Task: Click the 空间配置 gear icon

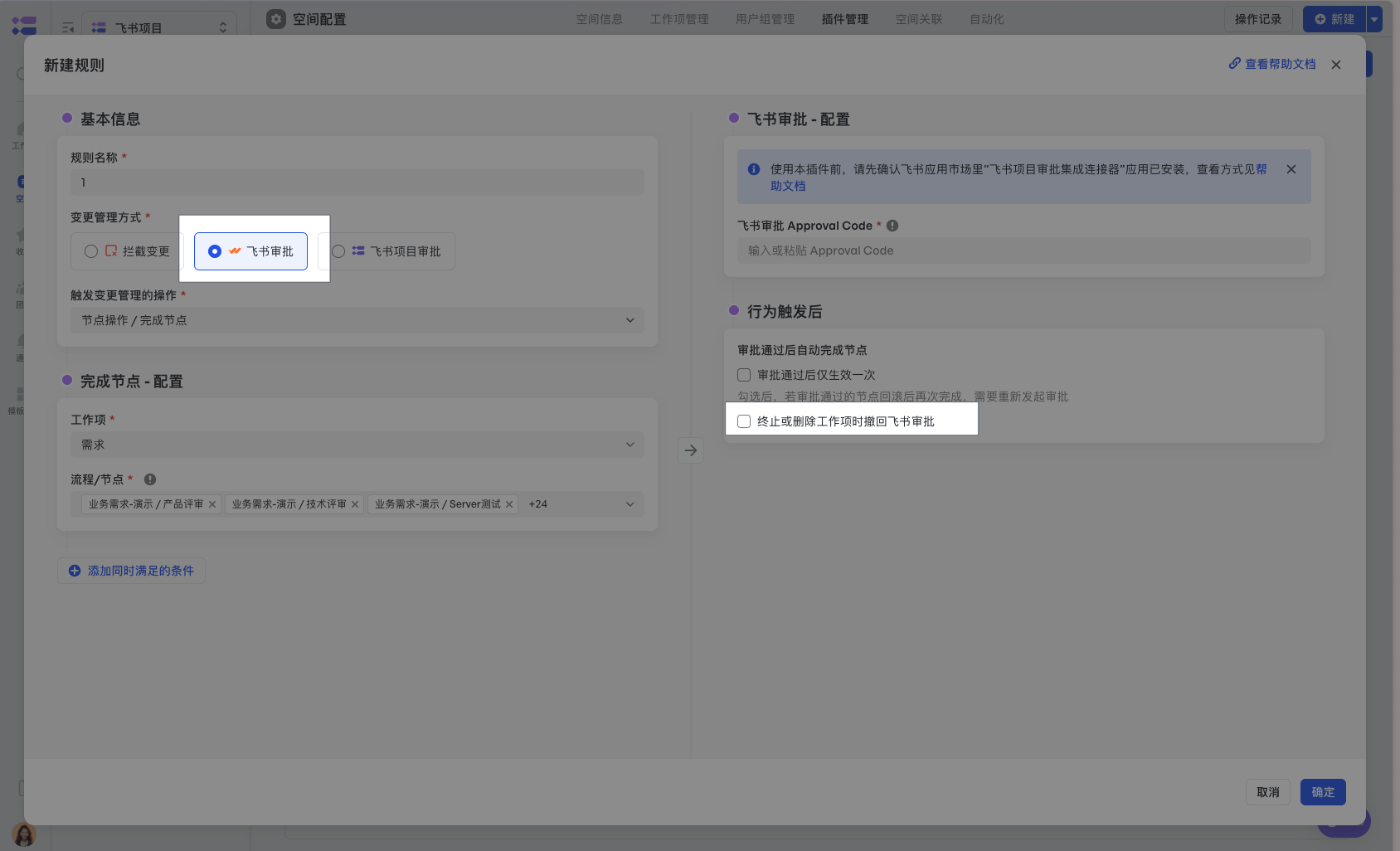Action: point(276,19)
